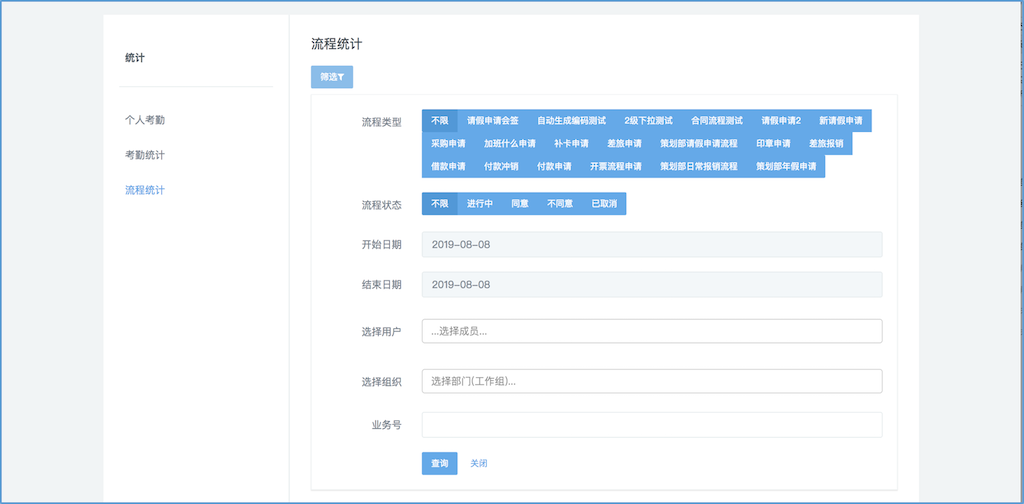Choose 付款申请 process type
Image resolution: width=1024 pixels, height=504 pixels.
tap(554, 166)
